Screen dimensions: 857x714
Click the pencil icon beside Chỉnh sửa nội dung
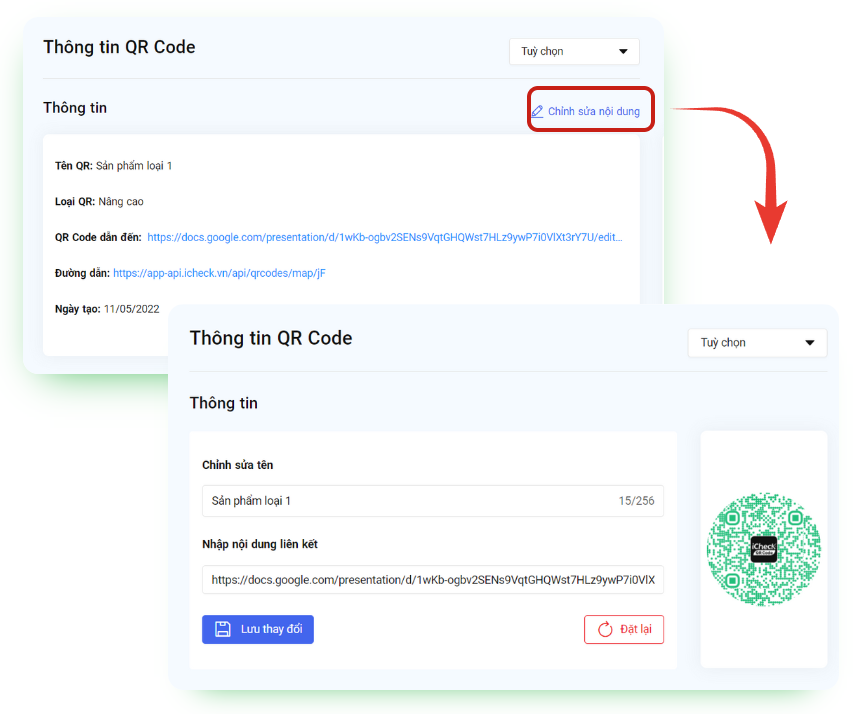point(538,111)
